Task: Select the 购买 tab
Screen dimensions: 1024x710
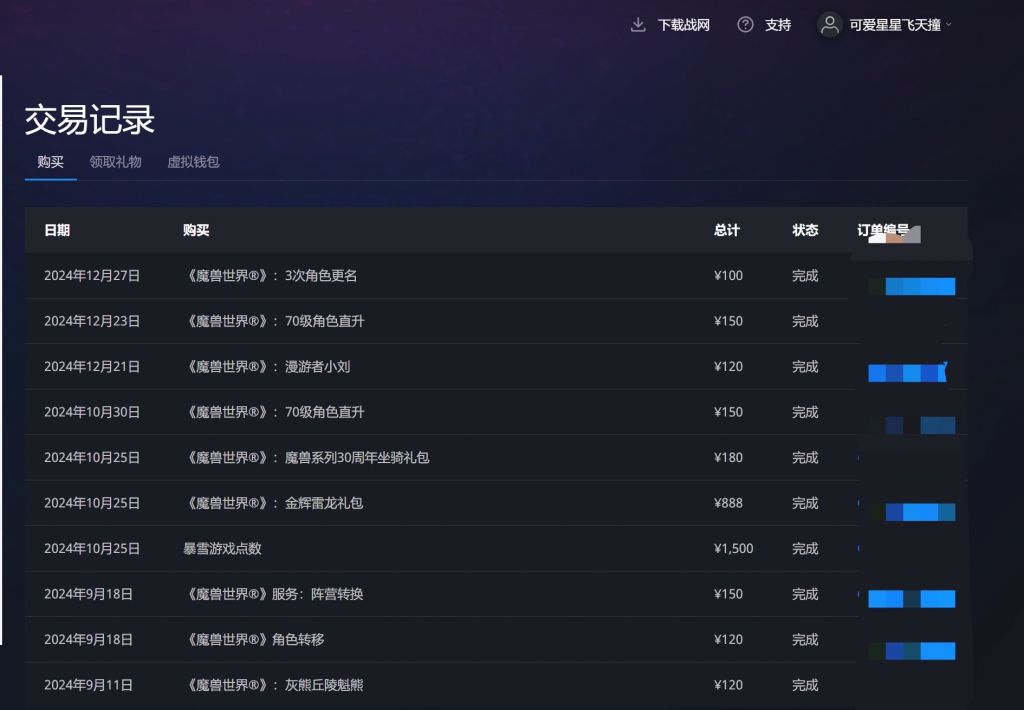Action: tap(50, 161)
